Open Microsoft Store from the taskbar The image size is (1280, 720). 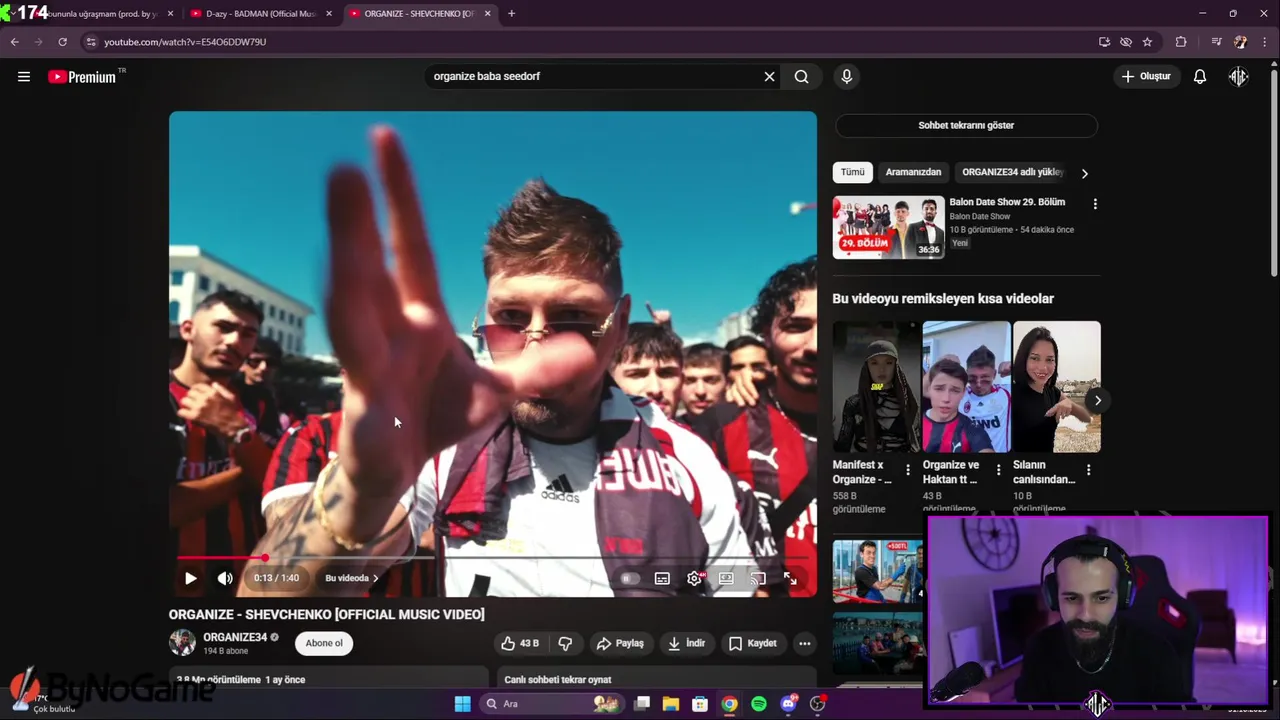tap(700, 704)
